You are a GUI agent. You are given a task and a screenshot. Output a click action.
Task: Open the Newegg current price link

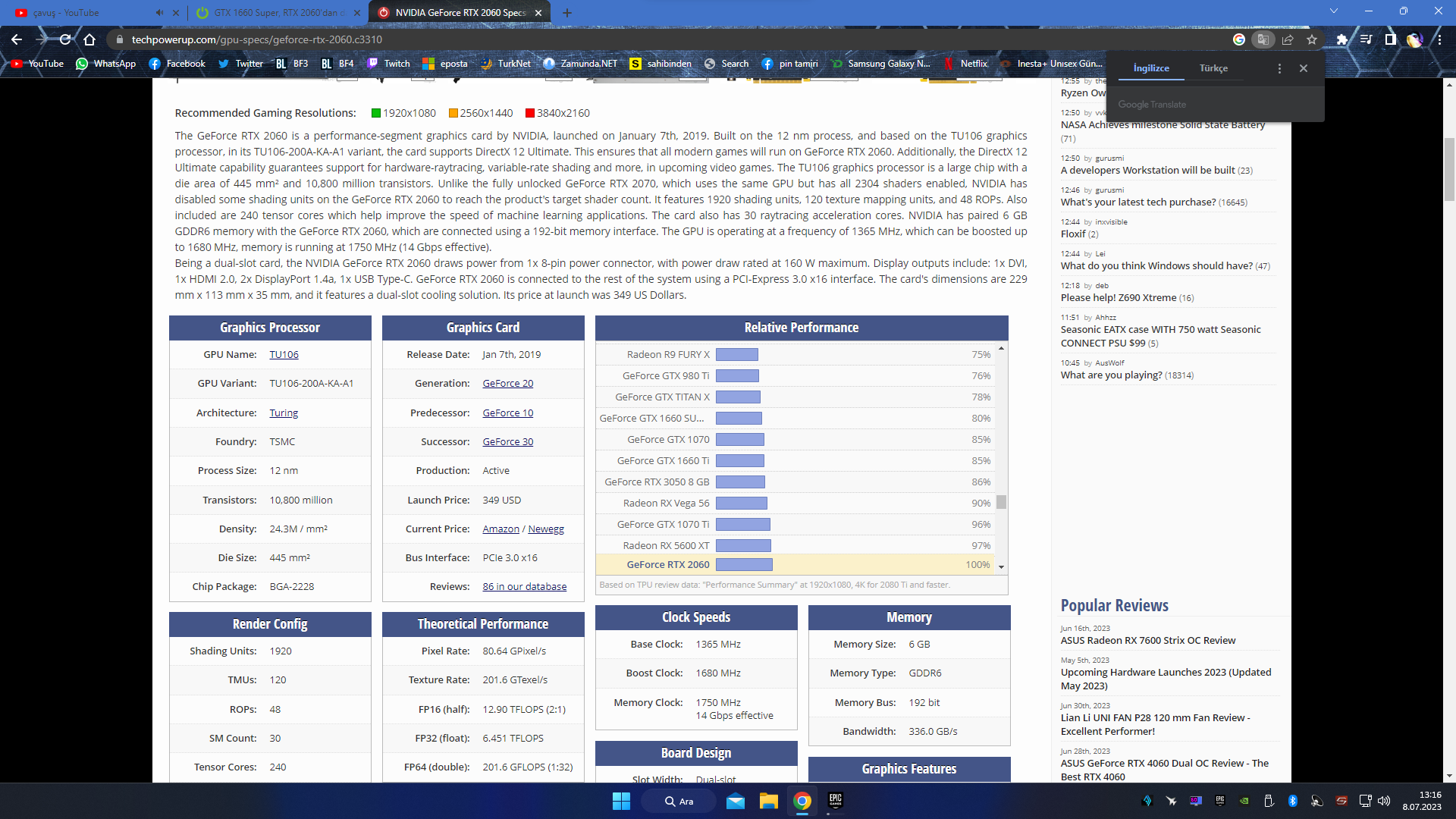click(x=546, y=529)
